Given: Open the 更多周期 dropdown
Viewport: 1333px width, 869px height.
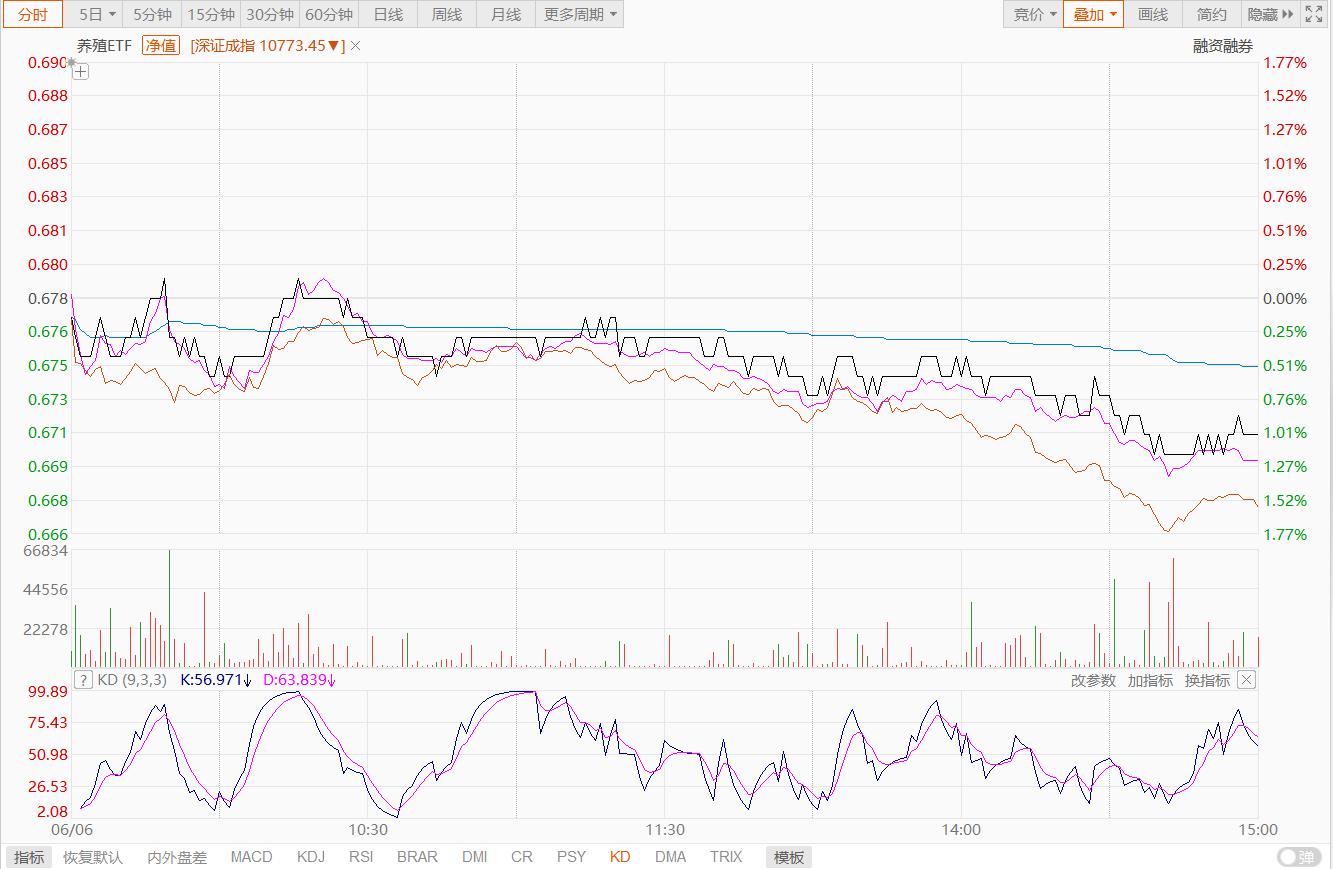Looking at the screenshot, I should pyautogui.click(x=580, y=14).
